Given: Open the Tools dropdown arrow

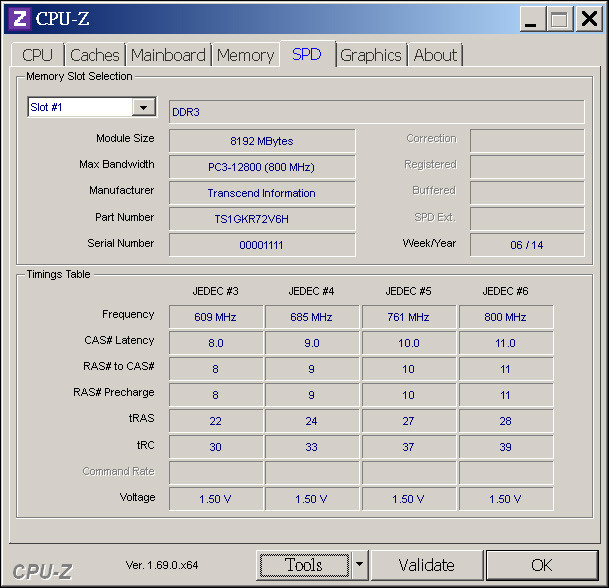Looking at the screenshot, I should [x=360, y=565].
